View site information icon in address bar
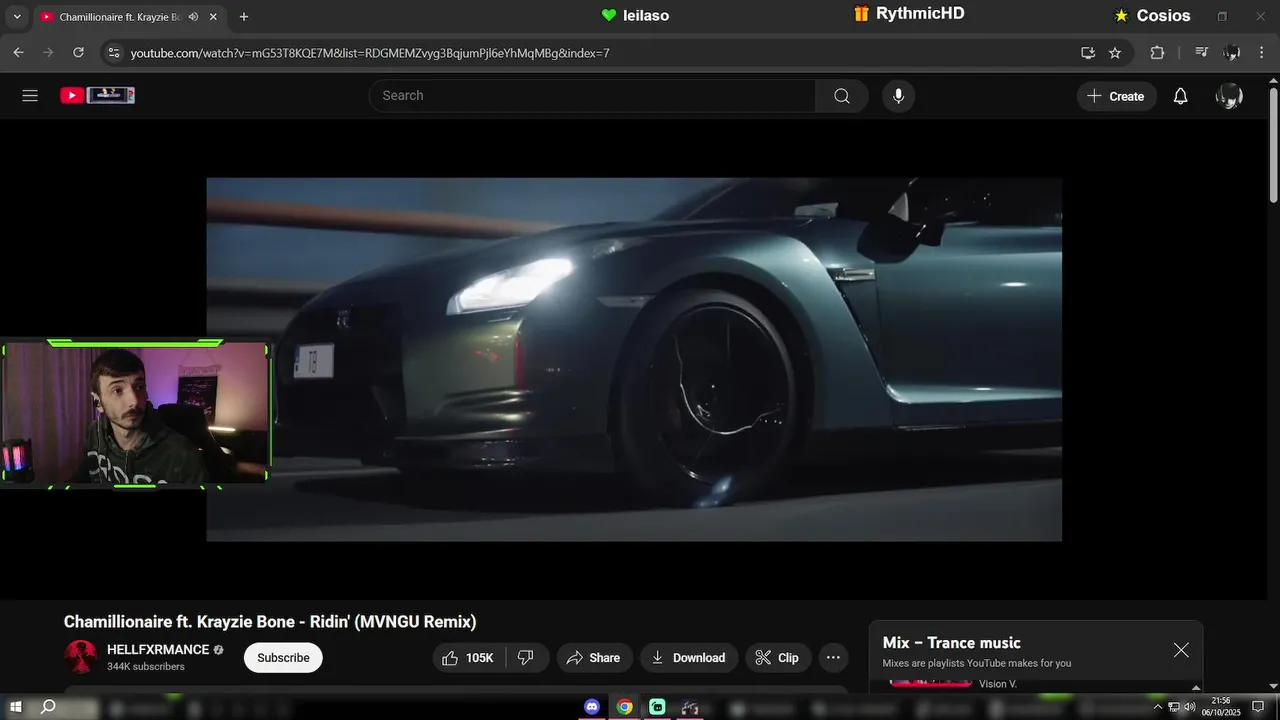 [113, 52]
